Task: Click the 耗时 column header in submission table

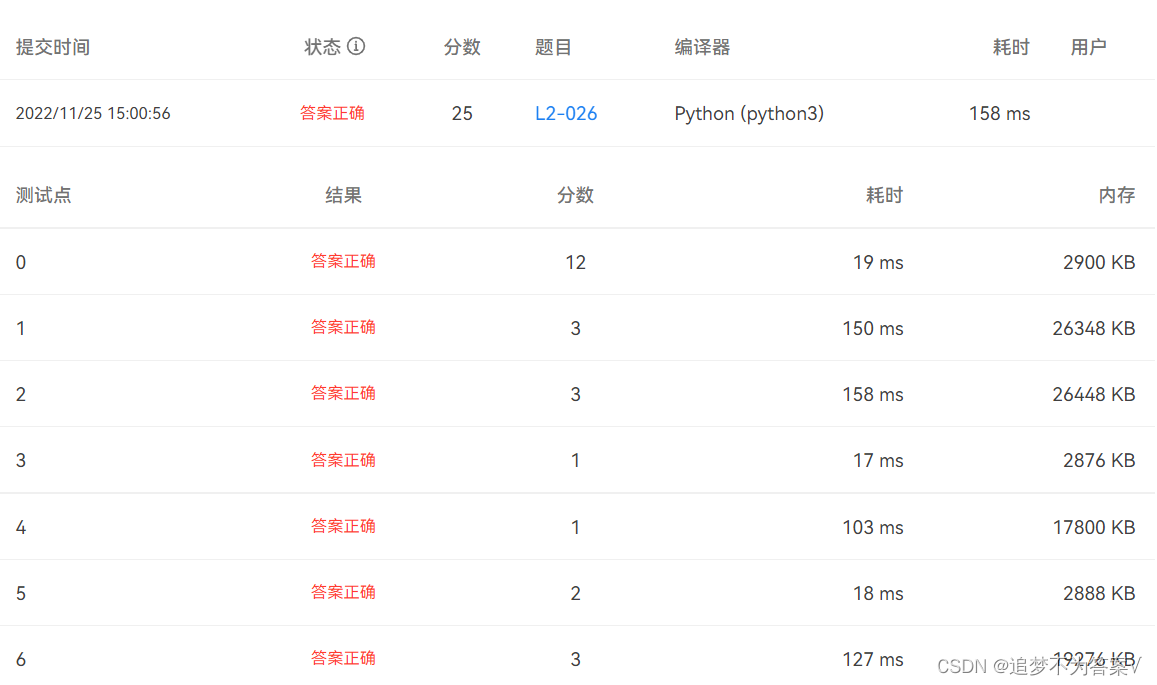Action: [x=1010, y=46]
